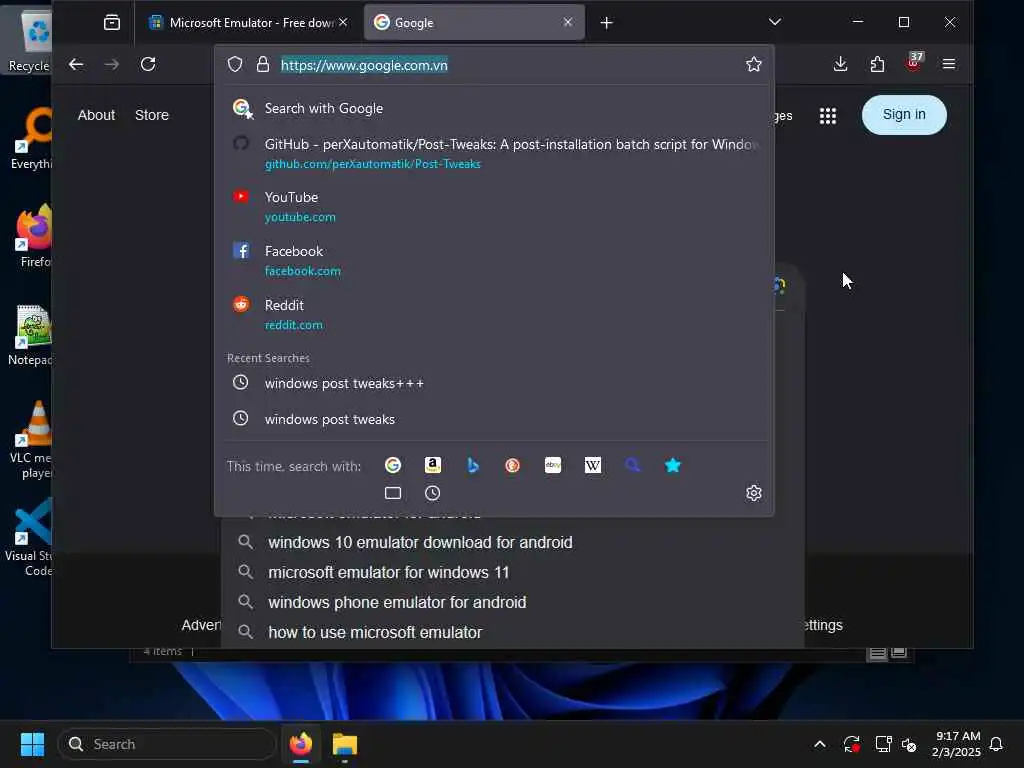Open search settings gear in dropdown
Screen dimensions: 1024x768
tap(754, 493)
